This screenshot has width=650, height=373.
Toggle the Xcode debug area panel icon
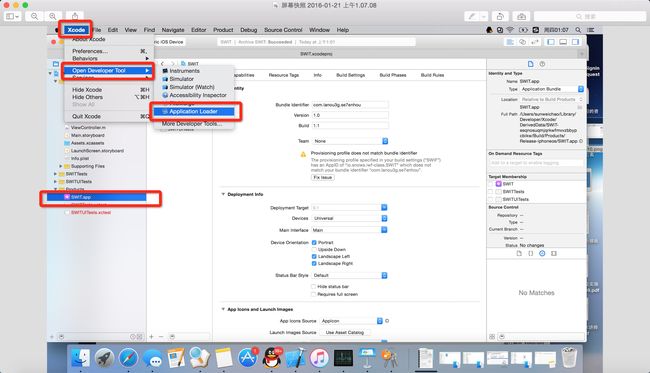563,42
